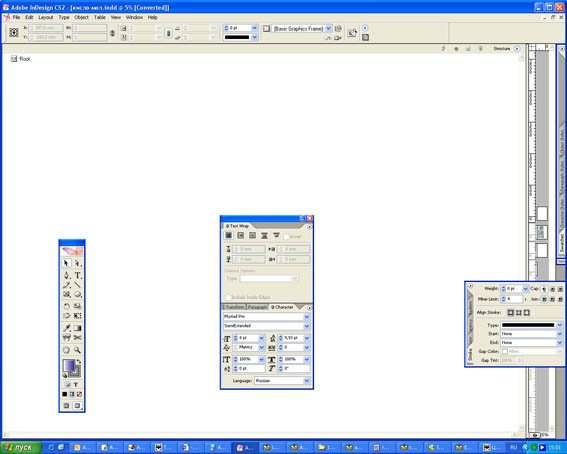Select the Scale tool
Image resolution: width=567 pixels, height=454 pixels.
click(78, 306)
